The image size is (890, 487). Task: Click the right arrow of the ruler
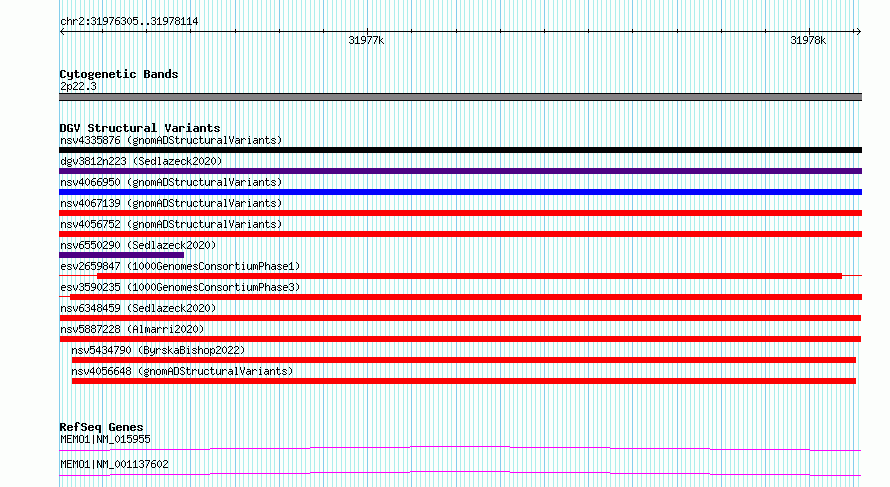858,32
